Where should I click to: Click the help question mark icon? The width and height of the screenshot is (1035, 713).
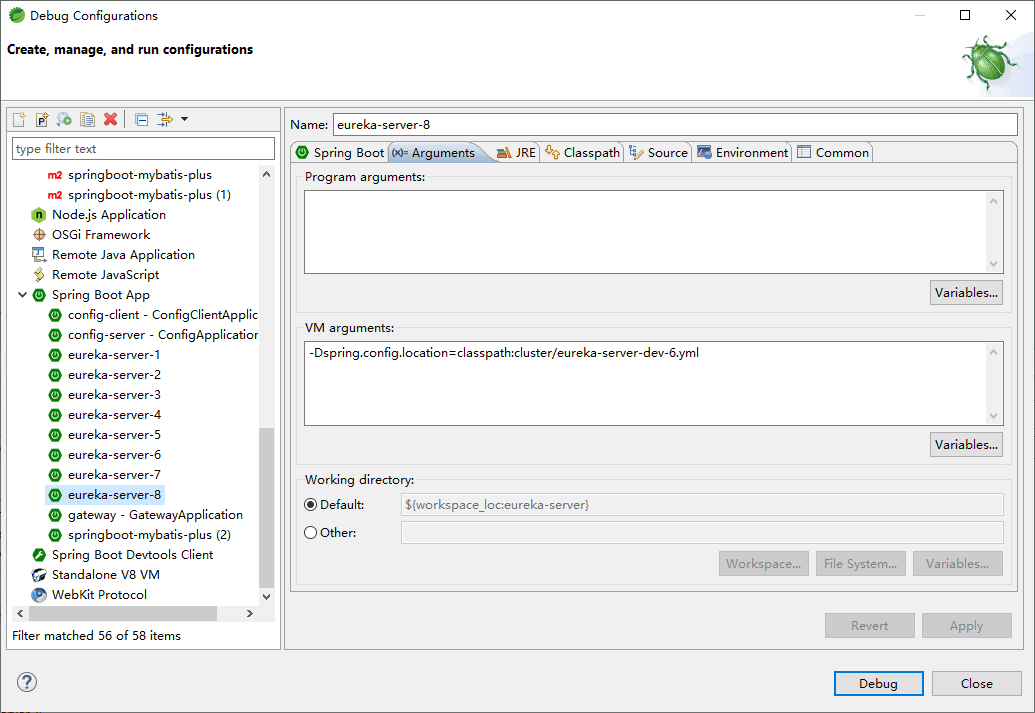click(27, 682)
